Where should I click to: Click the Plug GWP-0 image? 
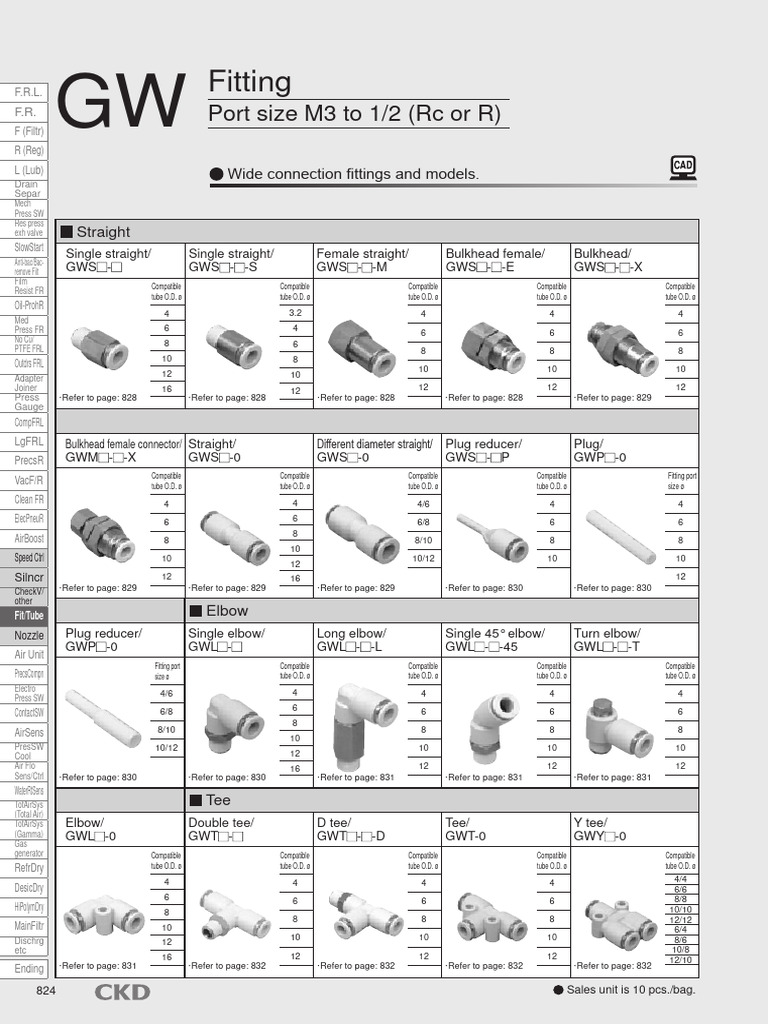(x=620, y=537)
